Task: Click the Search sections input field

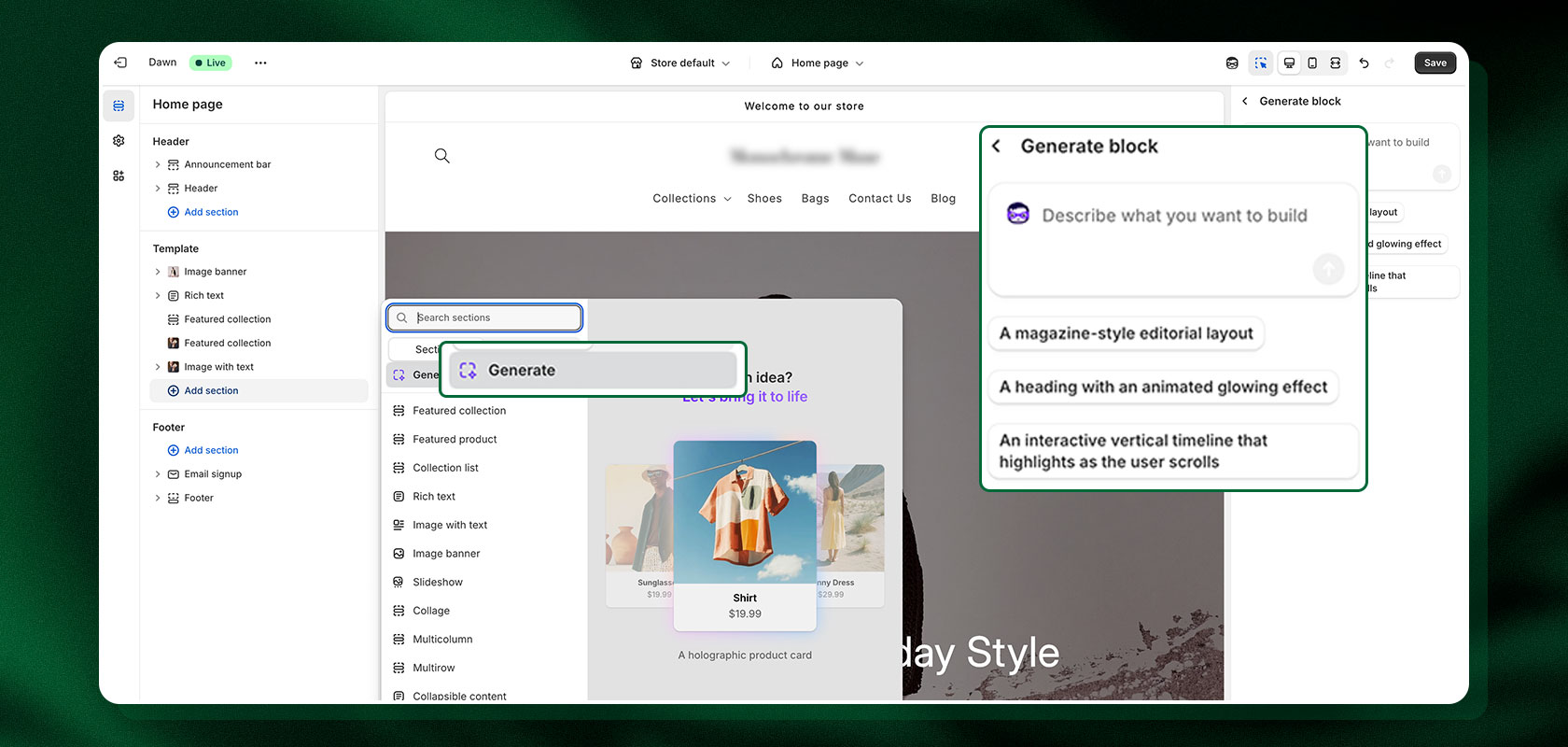Action: pyautogui.click(x=495, y=317)
